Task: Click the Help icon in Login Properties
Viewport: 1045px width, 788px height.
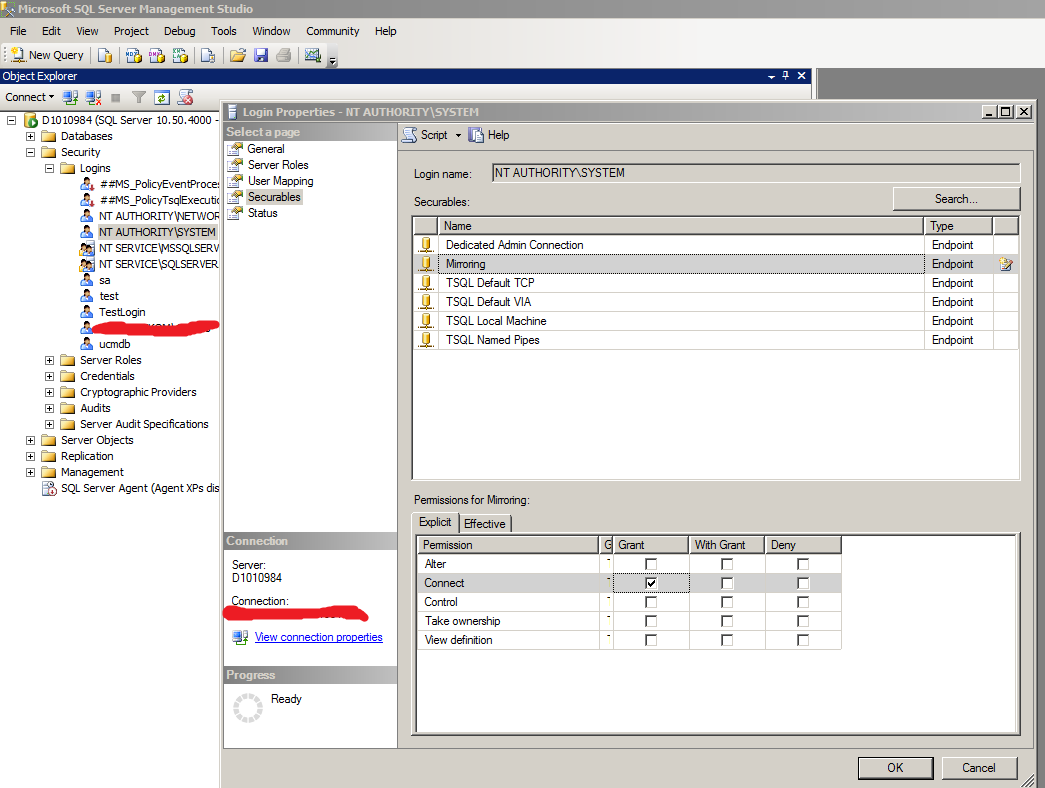Action: [x=489, y=135]
